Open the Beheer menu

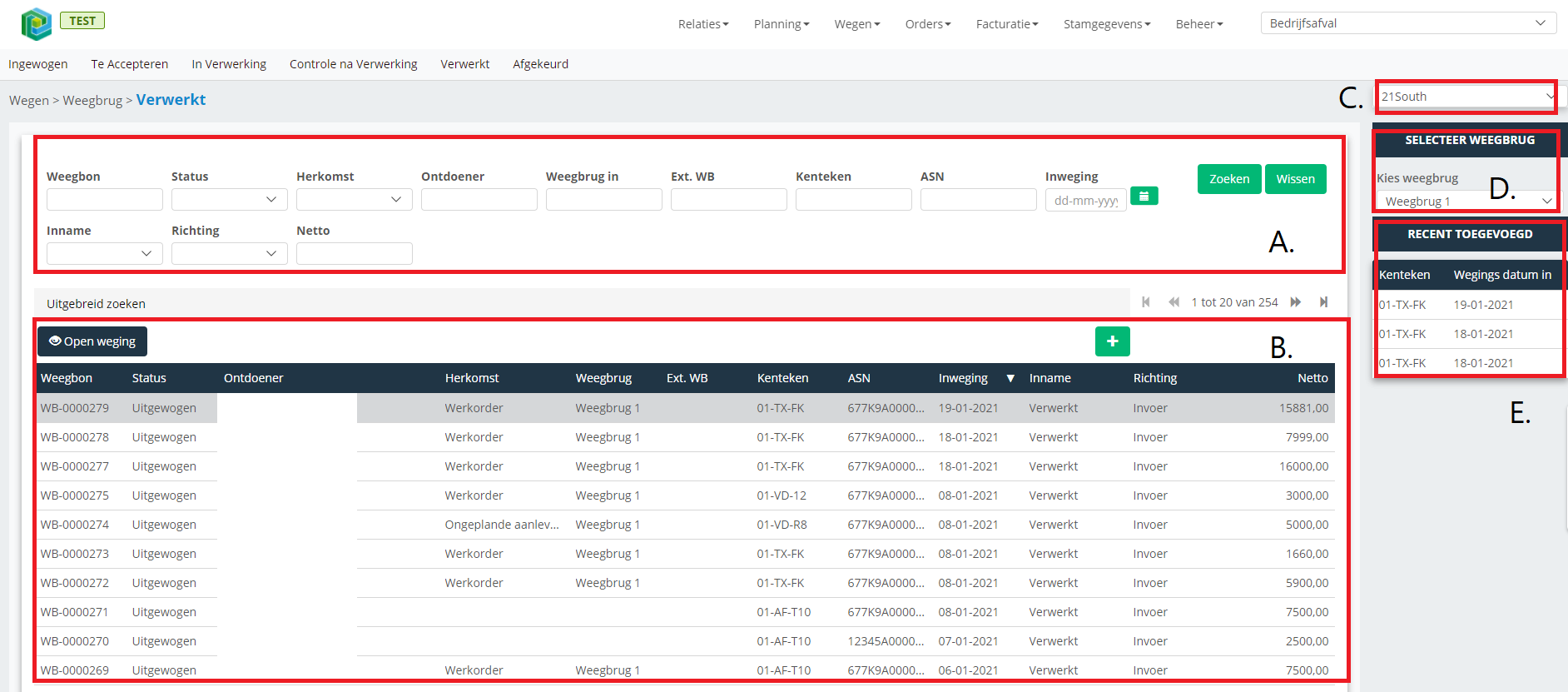click(1199, 24)
